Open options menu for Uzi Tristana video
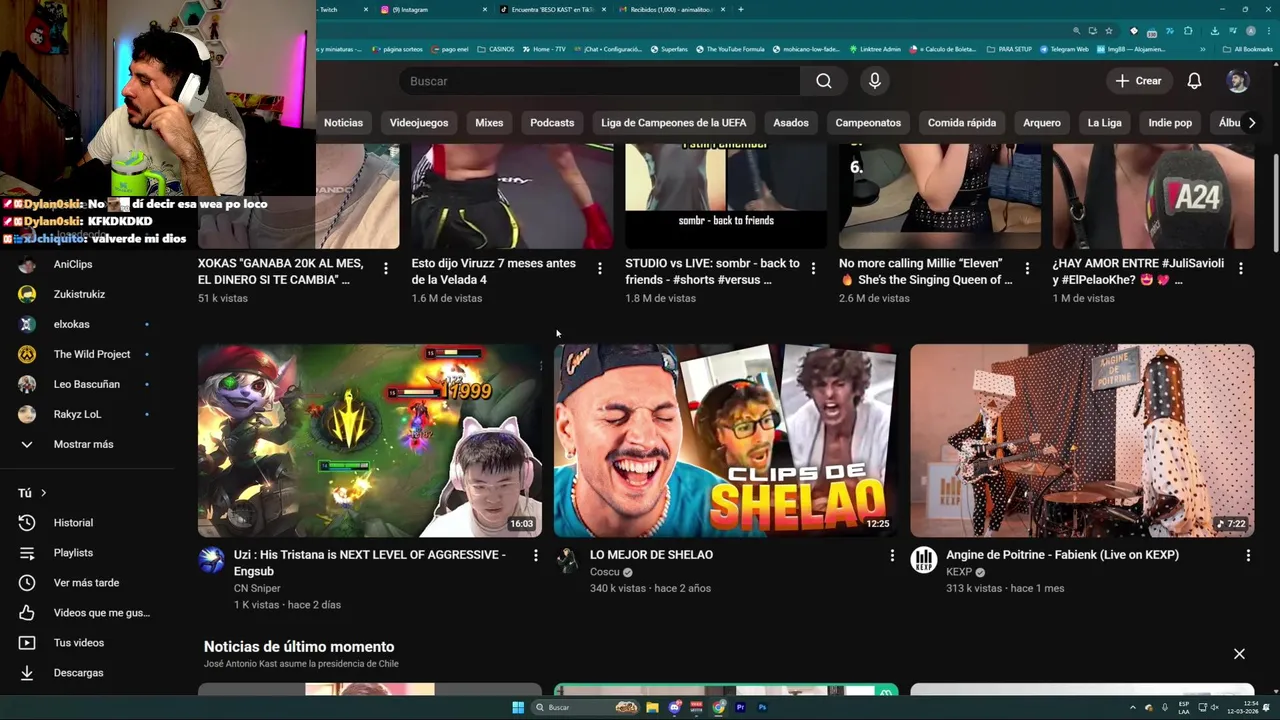Image resolution: width=1280 pixels, height=720 pixels. (535, 555)
